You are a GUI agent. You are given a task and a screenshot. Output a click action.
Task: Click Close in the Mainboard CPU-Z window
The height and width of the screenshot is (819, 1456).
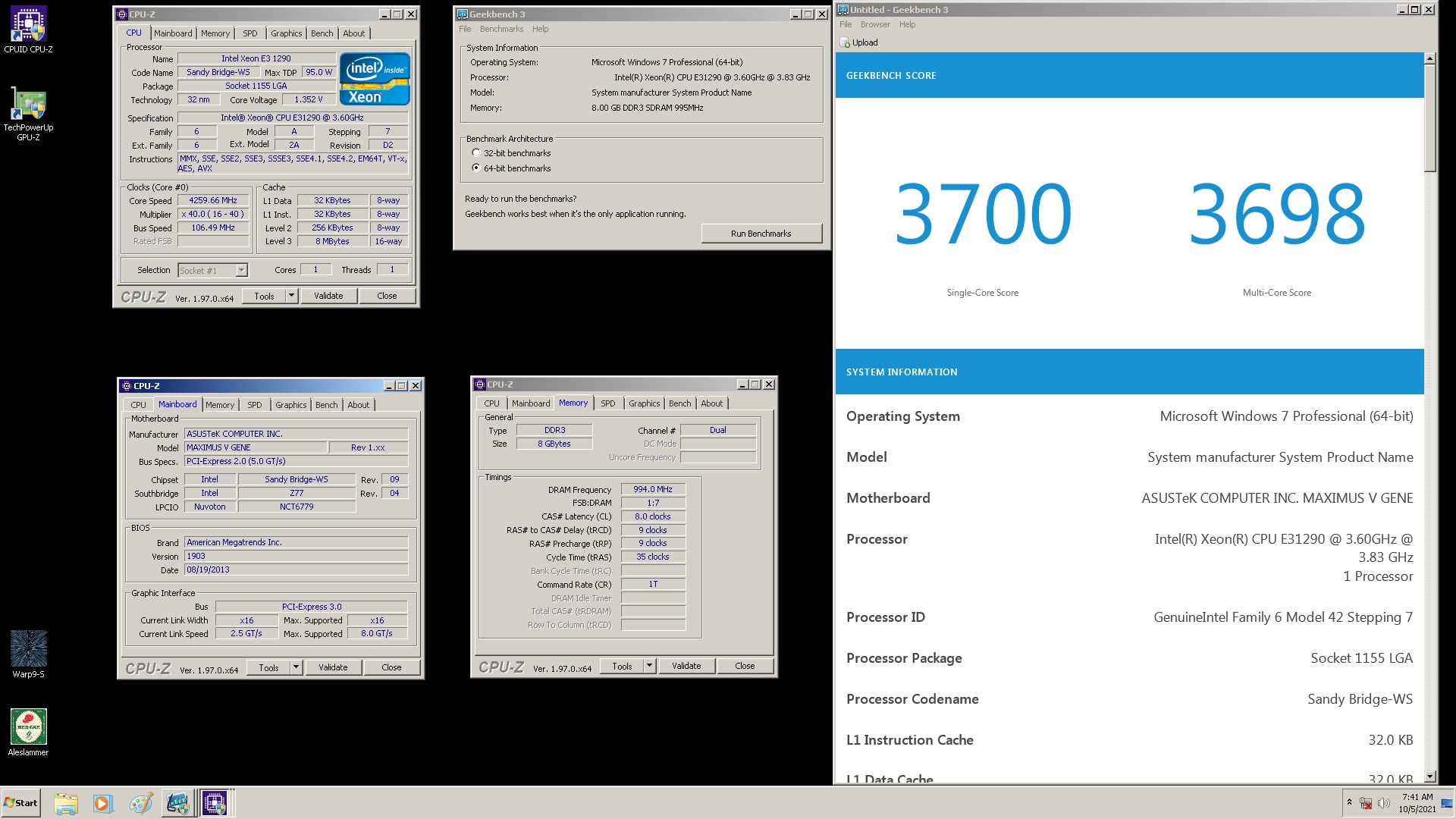click(x=391, y=667)
